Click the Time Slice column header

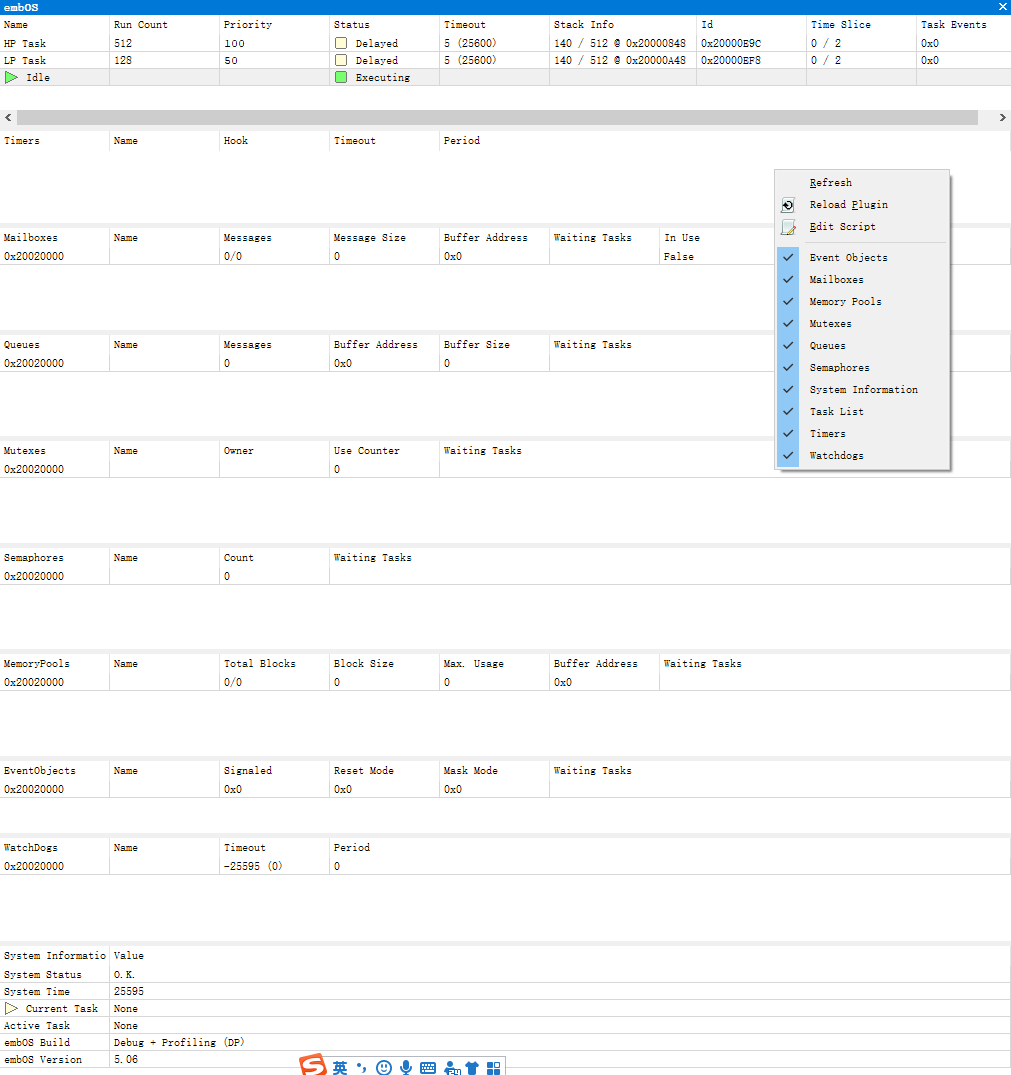(x=840, y=25)
